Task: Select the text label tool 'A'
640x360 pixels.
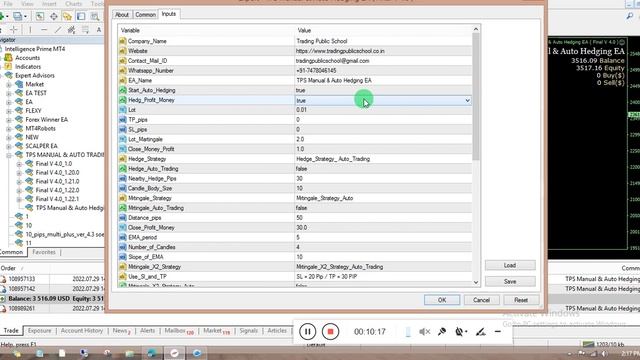Action: tap(99, 29)
